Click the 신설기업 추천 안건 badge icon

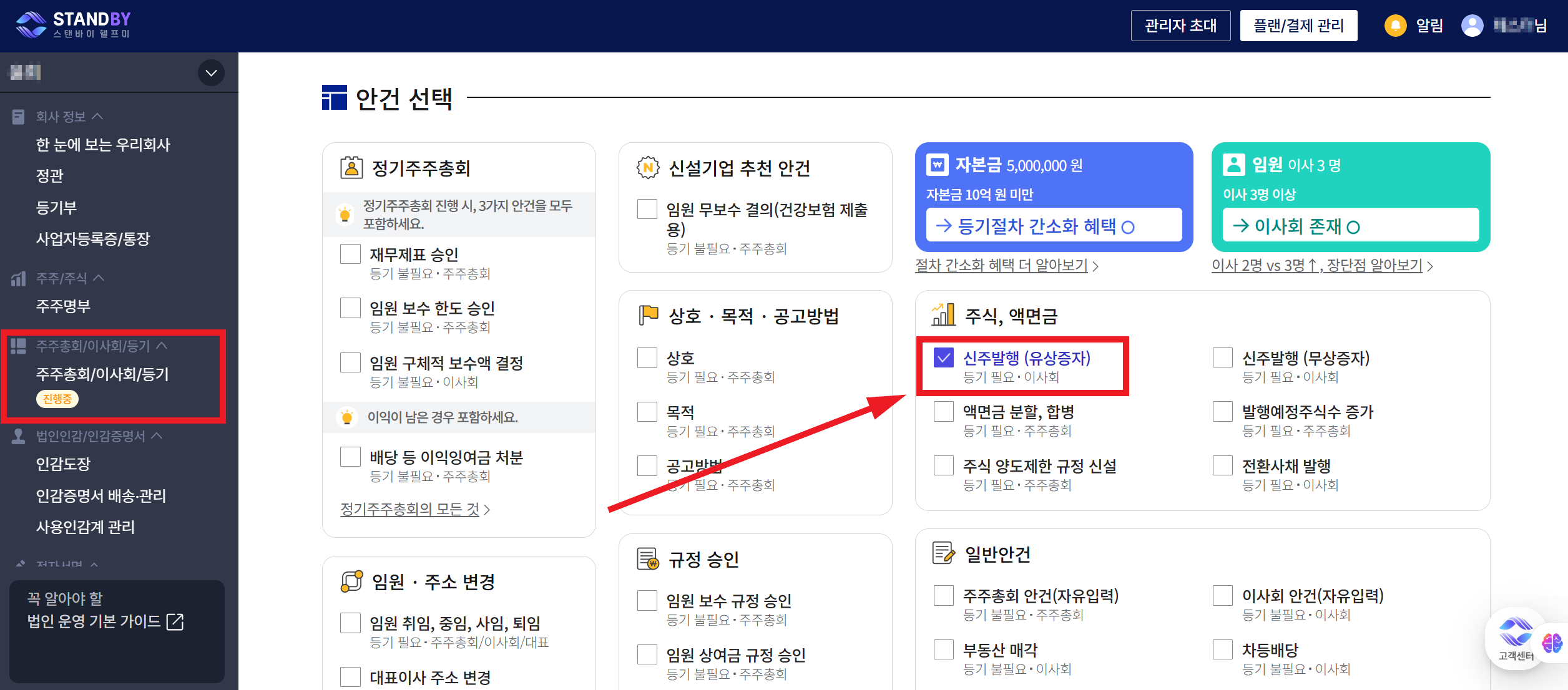coord(648,168)
